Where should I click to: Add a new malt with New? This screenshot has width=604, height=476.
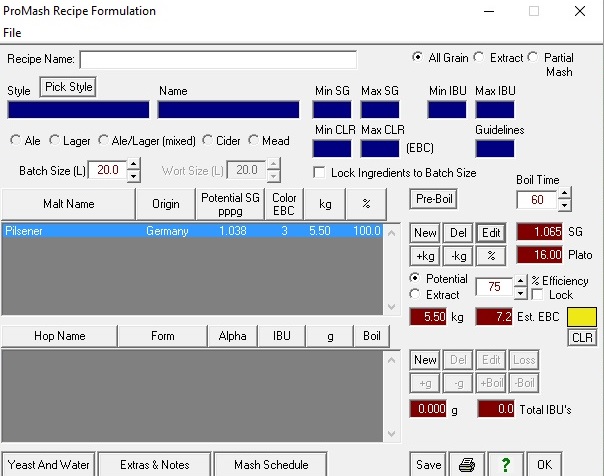[x=425, y=233]
